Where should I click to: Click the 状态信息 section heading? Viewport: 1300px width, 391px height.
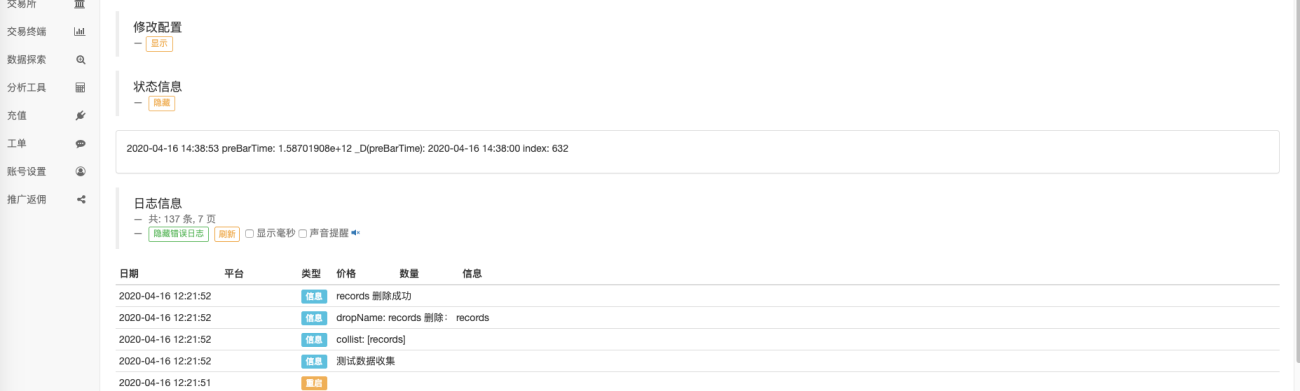pos(158,86)
